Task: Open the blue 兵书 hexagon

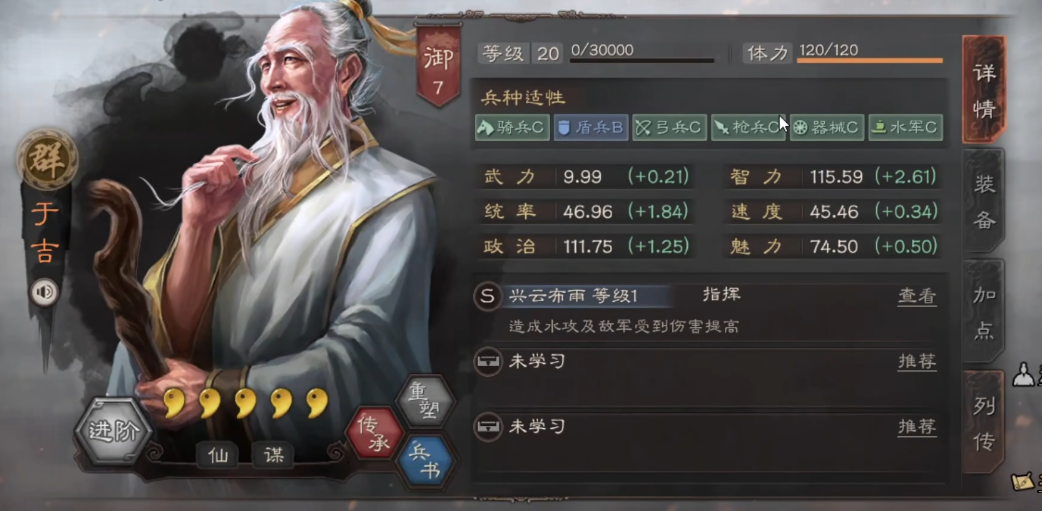Action: click(x=425, y=461)
